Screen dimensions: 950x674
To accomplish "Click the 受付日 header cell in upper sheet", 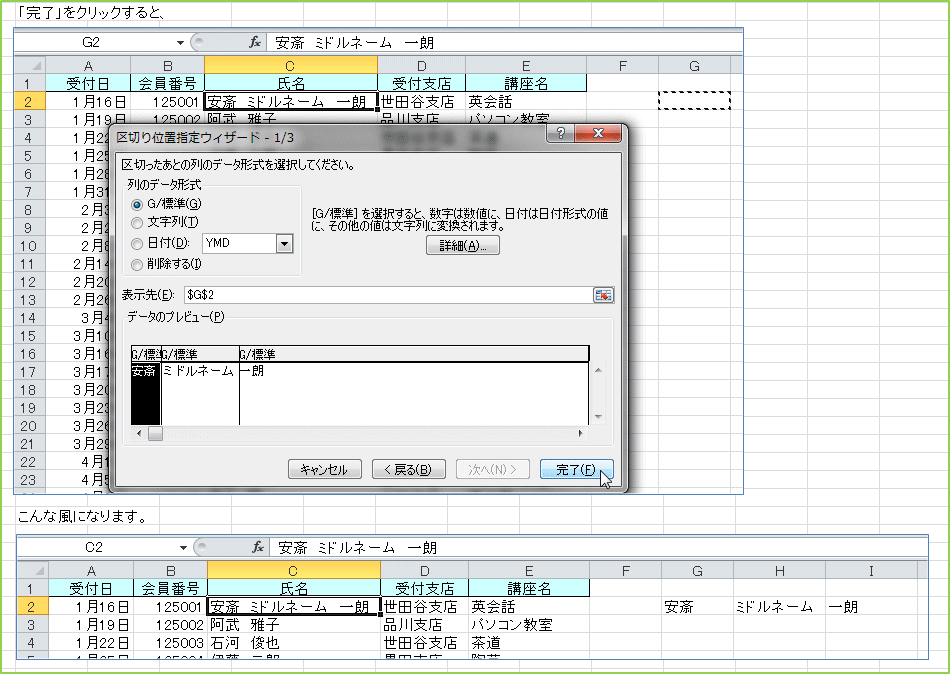I will tap(88, 83).
